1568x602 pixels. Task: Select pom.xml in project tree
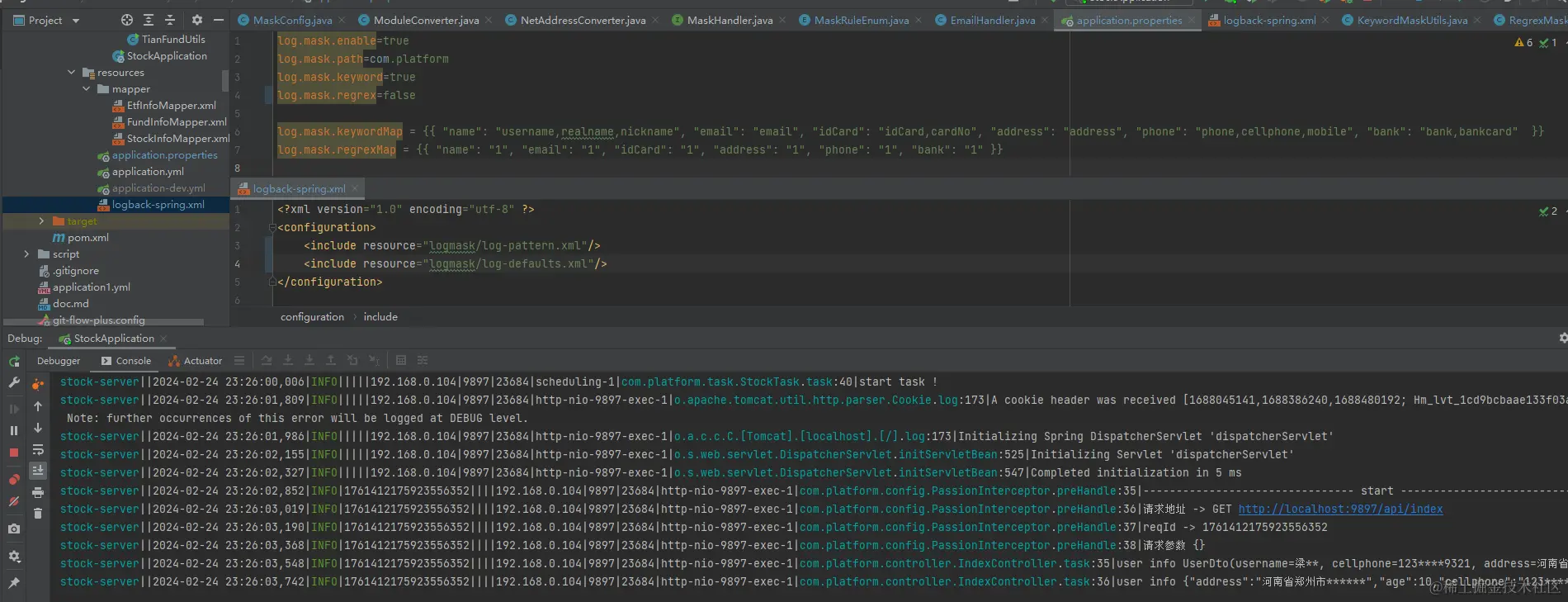click(79, 238)
